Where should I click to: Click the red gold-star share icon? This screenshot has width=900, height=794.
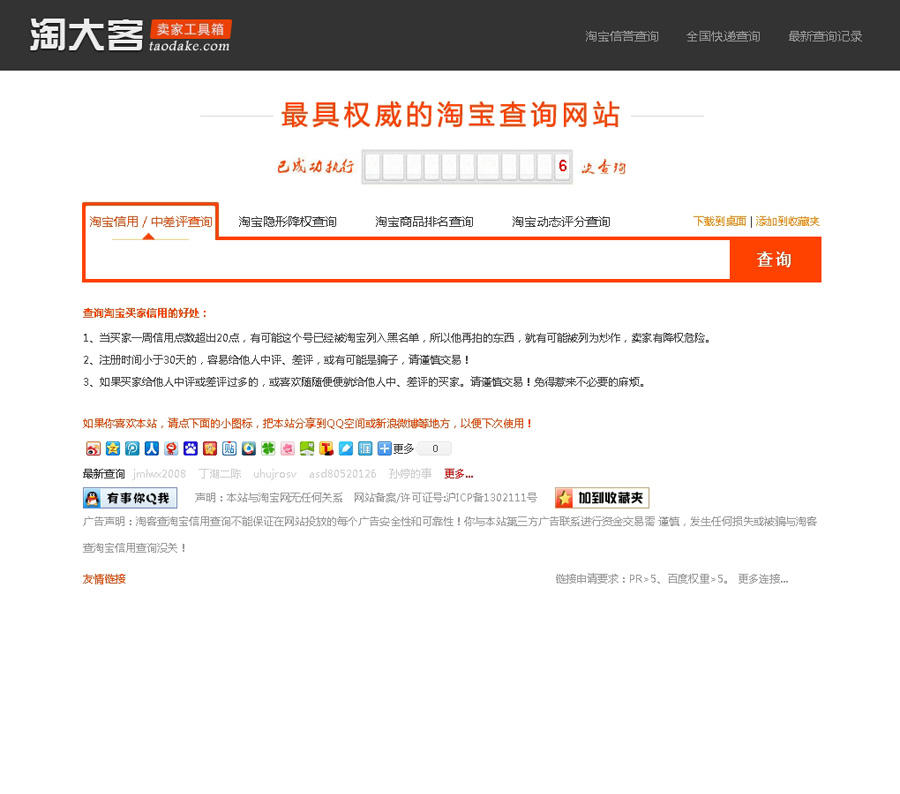tap(210, 448)
